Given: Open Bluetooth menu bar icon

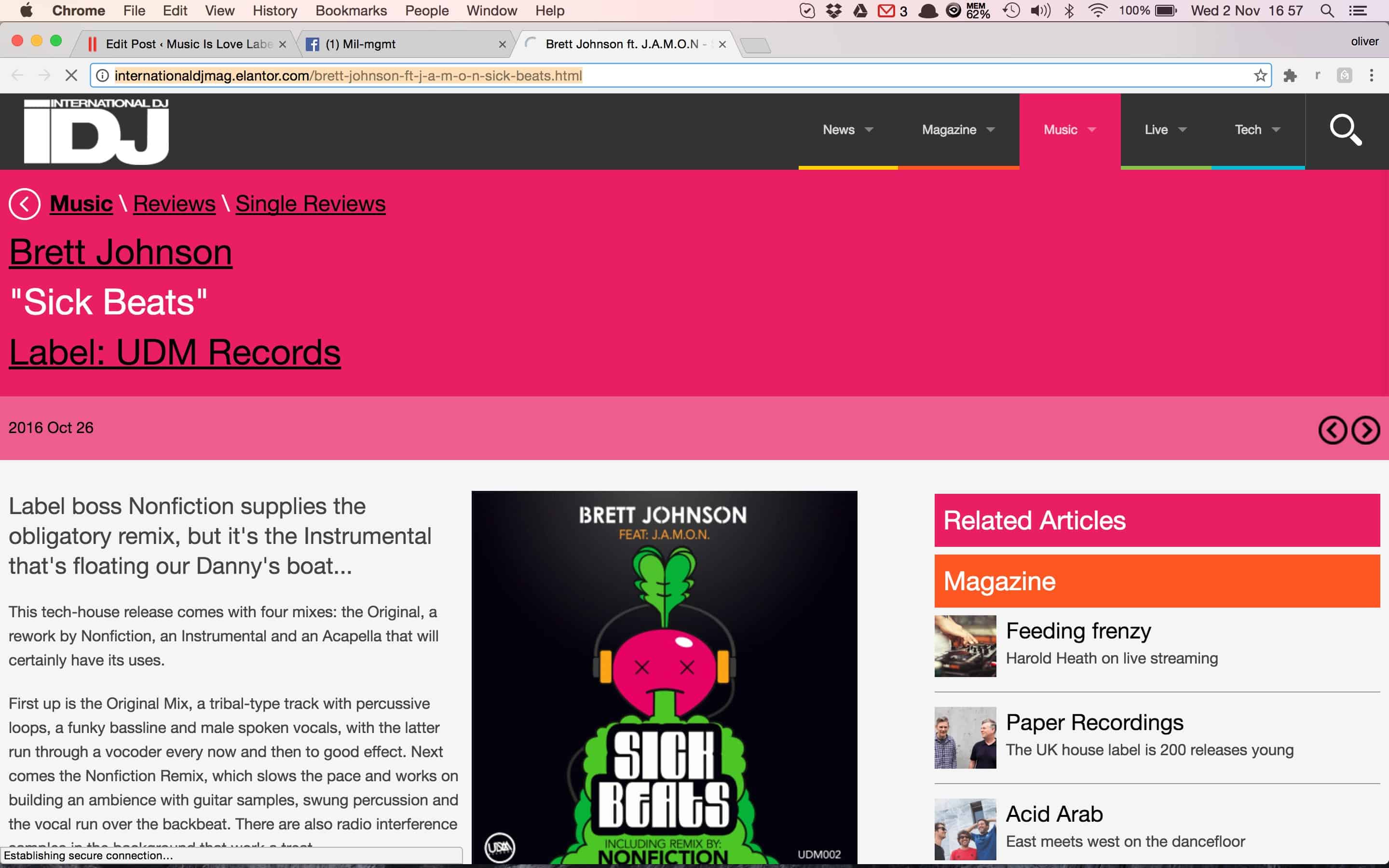Looking at the screenshot, I should [x=1069, y=10].
